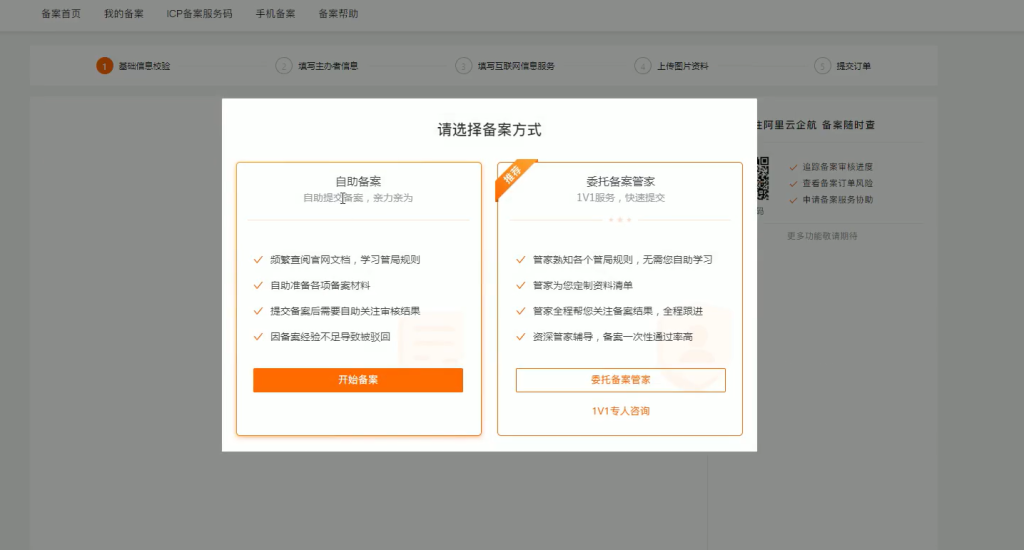Click the orange 开始备案 button
This screenshot has width=1024, height=550.
coord(357,380)
